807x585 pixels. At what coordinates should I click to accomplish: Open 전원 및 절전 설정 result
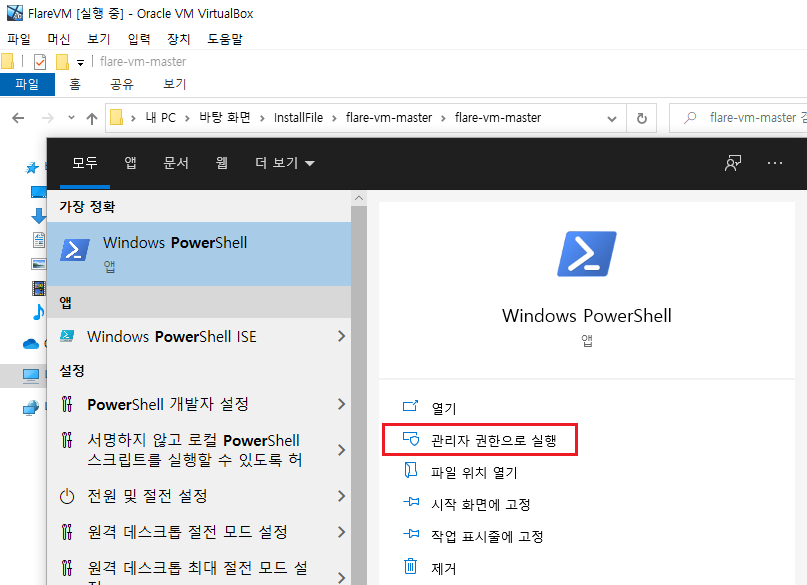[x=147, y=496]
